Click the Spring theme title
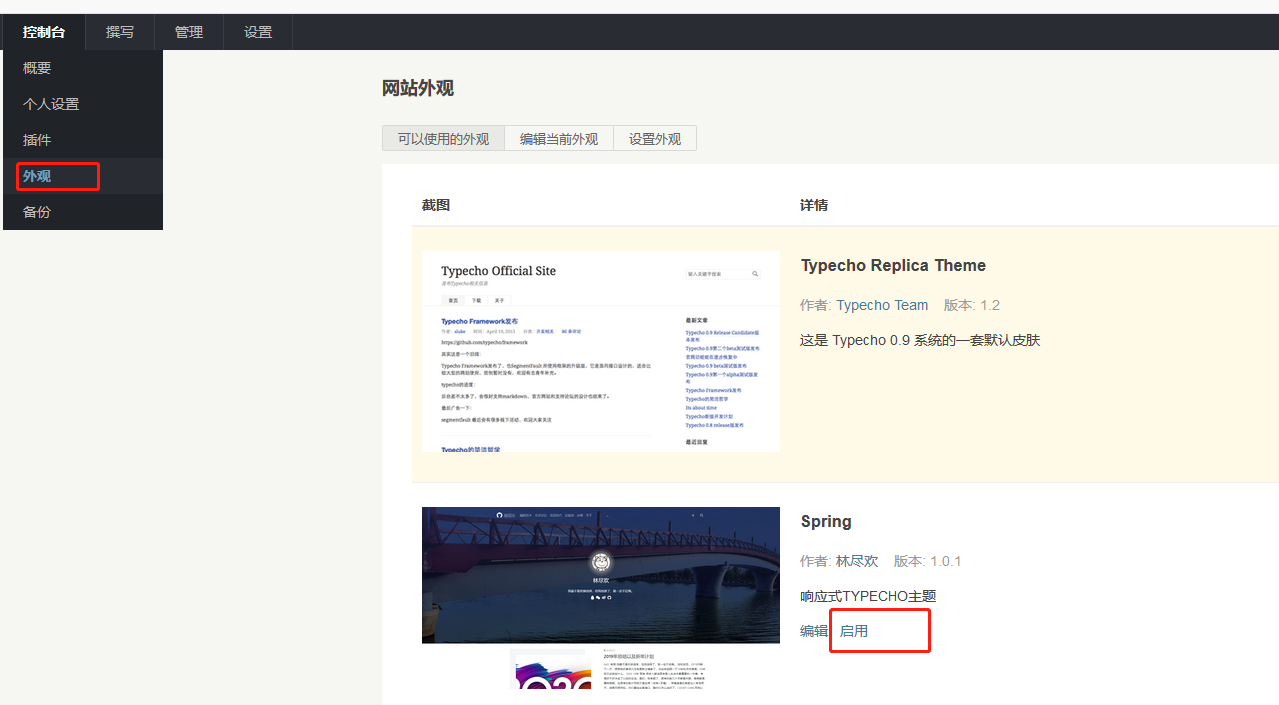Screen dimensions: 1279x705 (x=826, y=522)
